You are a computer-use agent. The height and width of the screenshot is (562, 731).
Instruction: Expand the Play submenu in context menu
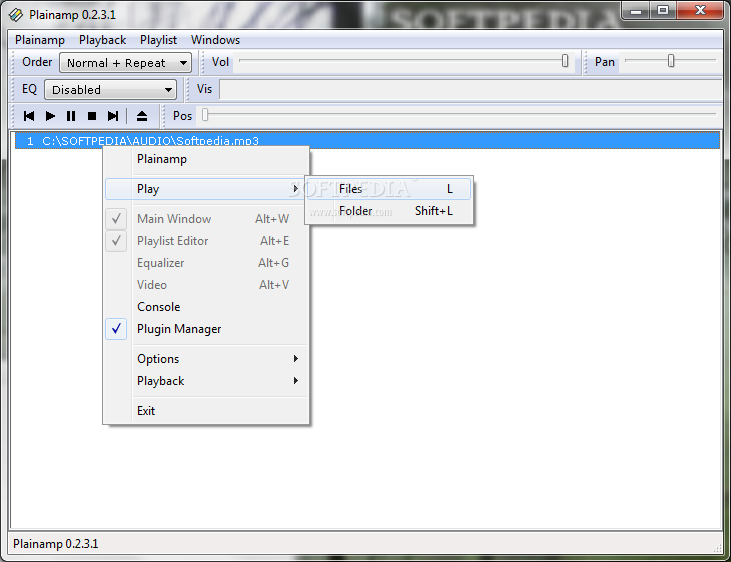pos(206,189)
